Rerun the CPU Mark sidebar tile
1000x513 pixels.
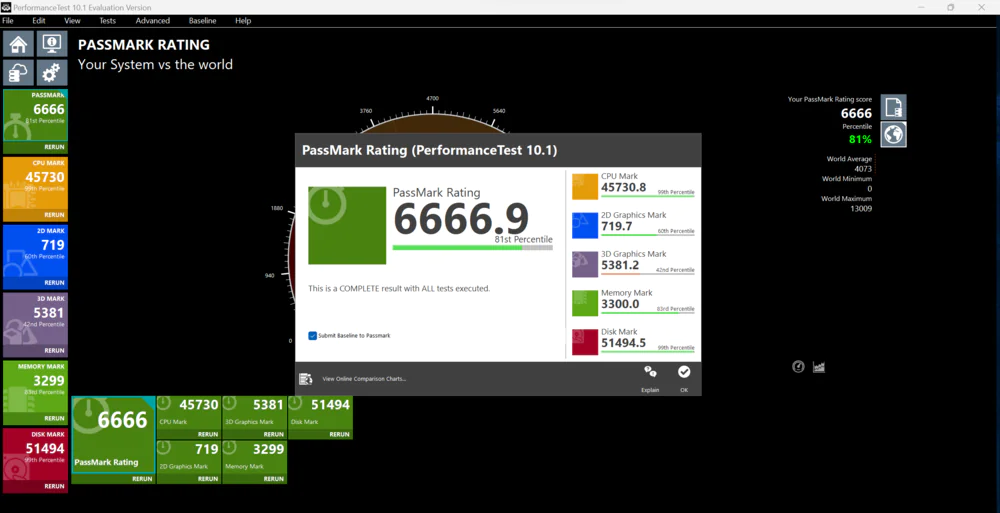[54, 215]
